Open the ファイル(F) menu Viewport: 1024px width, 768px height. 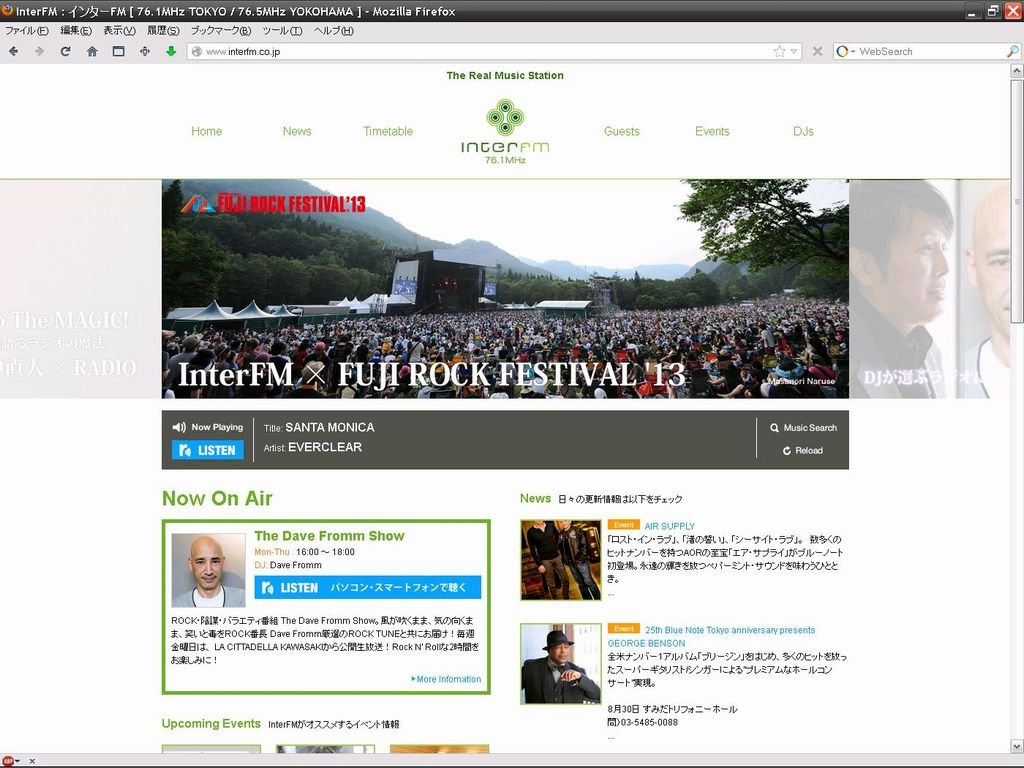pyautogui.click(x=27, y=31)
